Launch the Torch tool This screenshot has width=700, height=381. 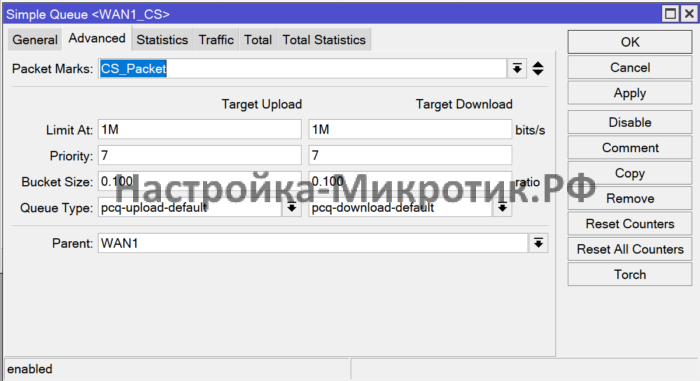point(629,274)
